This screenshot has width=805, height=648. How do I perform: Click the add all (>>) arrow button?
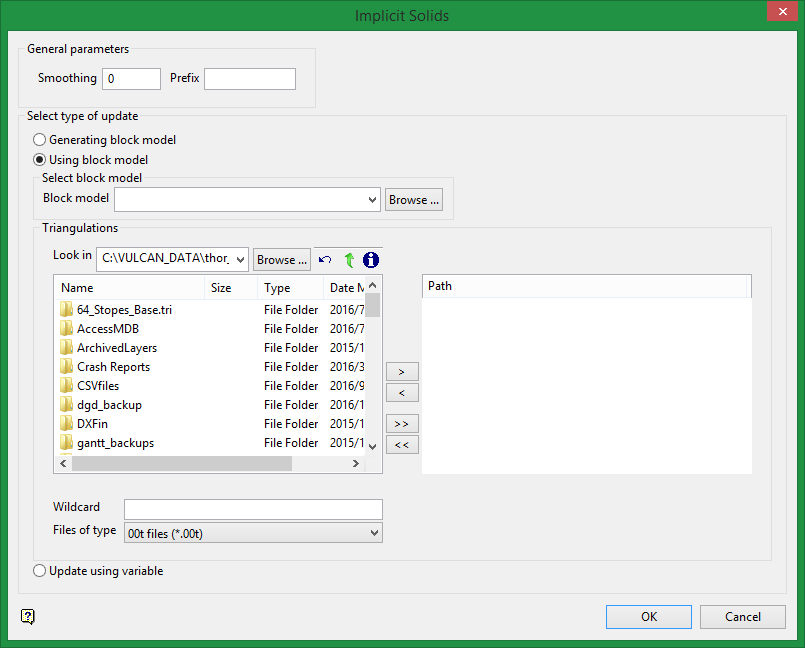402,424
